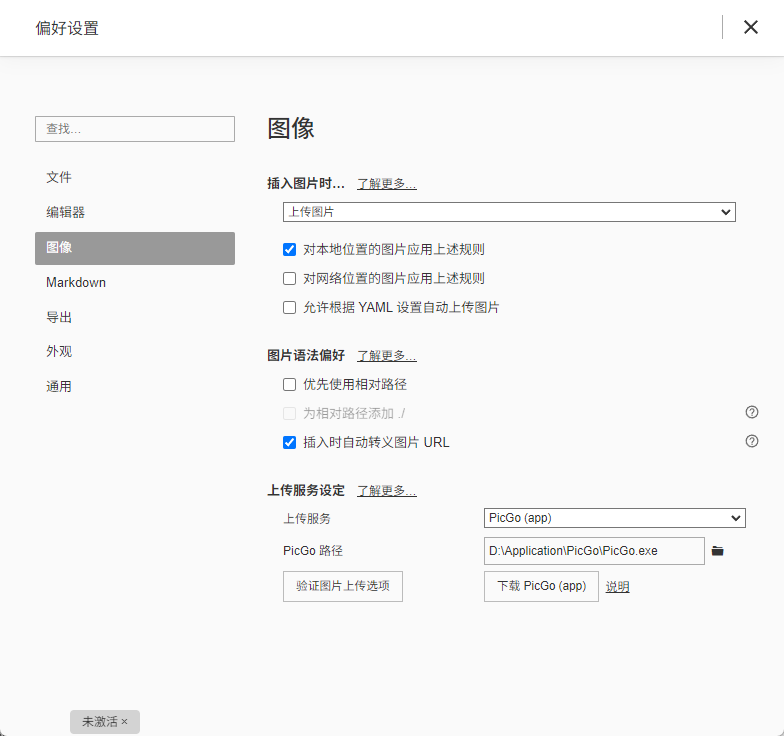Select the 外观 settings section

click(x=59, y=352)
